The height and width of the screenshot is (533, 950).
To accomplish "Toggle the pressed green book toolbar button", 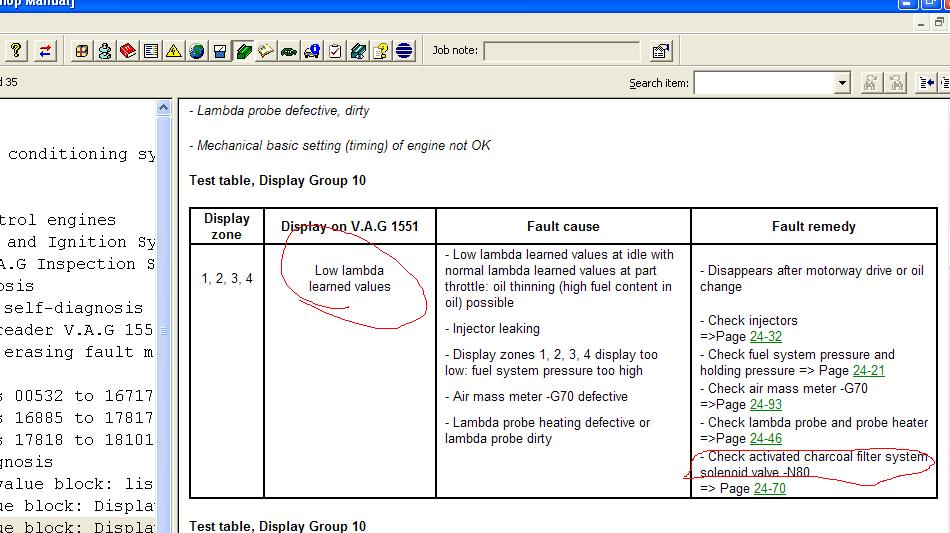I will tap(243, 51).
